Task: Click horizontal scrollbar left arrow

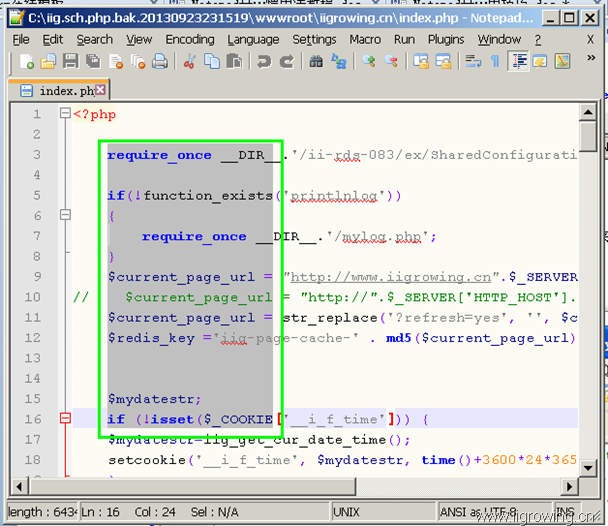Action: click(x=19, y=486)
